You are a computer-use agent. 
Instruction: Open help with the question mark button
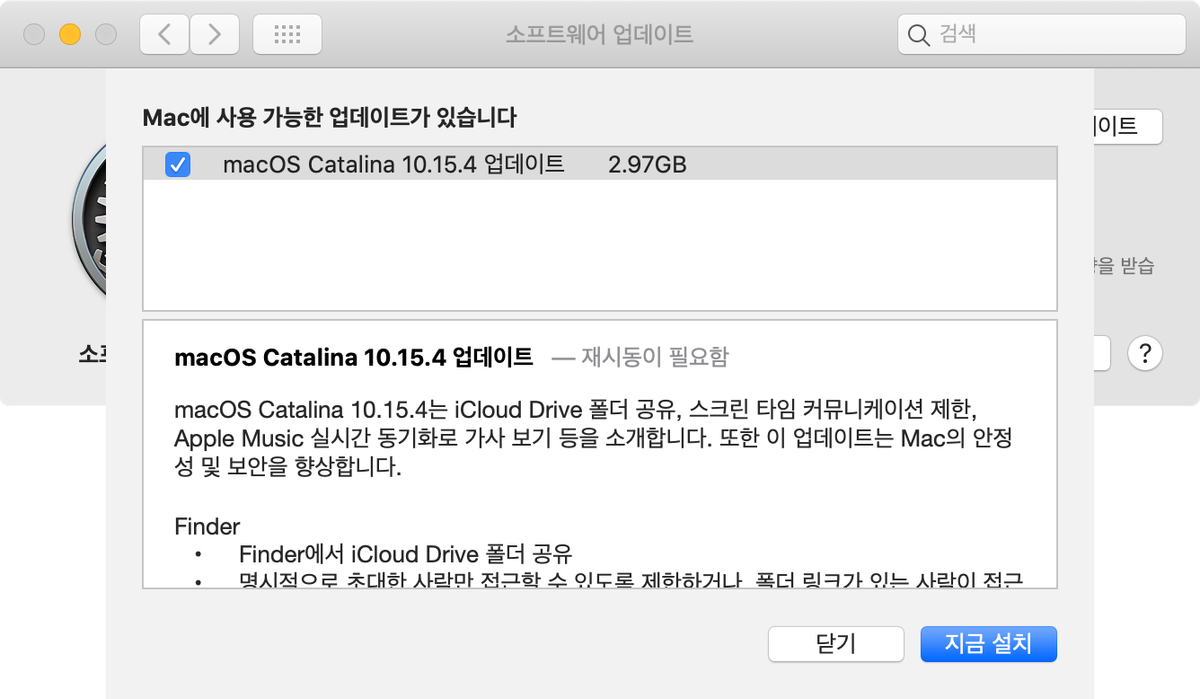pos(1144,353)
